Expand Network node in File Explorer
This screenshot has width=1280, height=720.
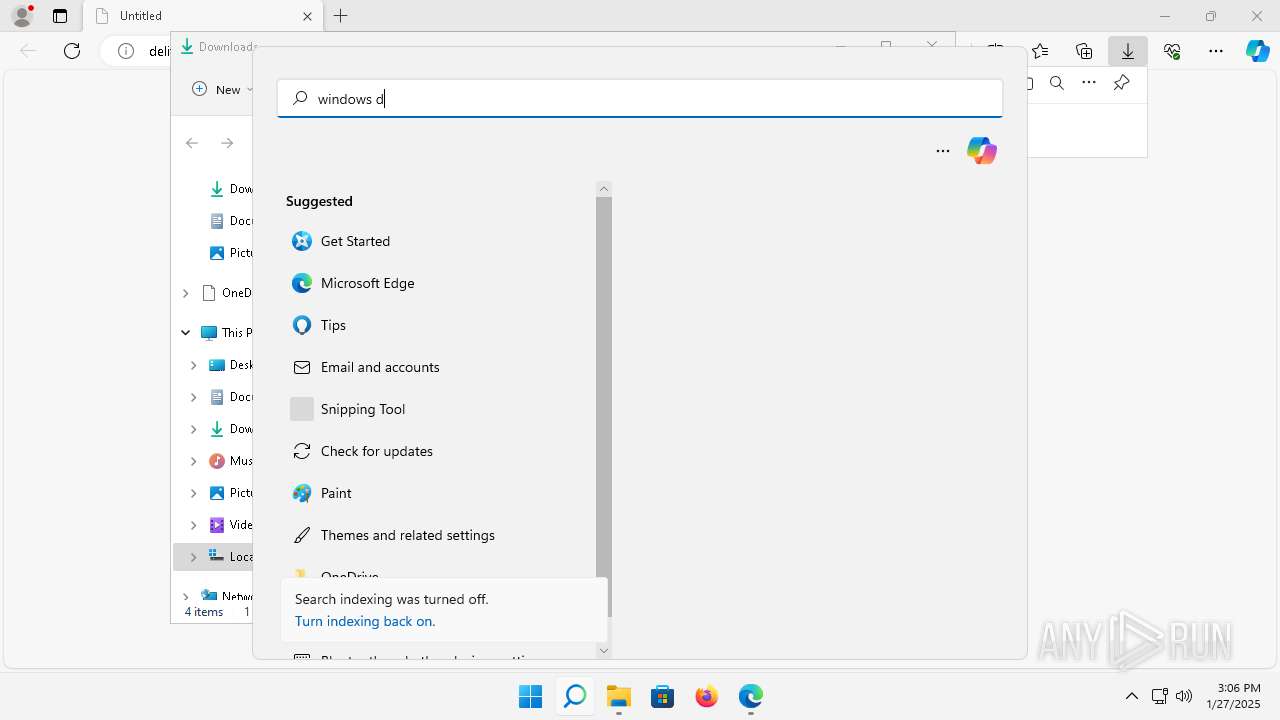point(185,597)
